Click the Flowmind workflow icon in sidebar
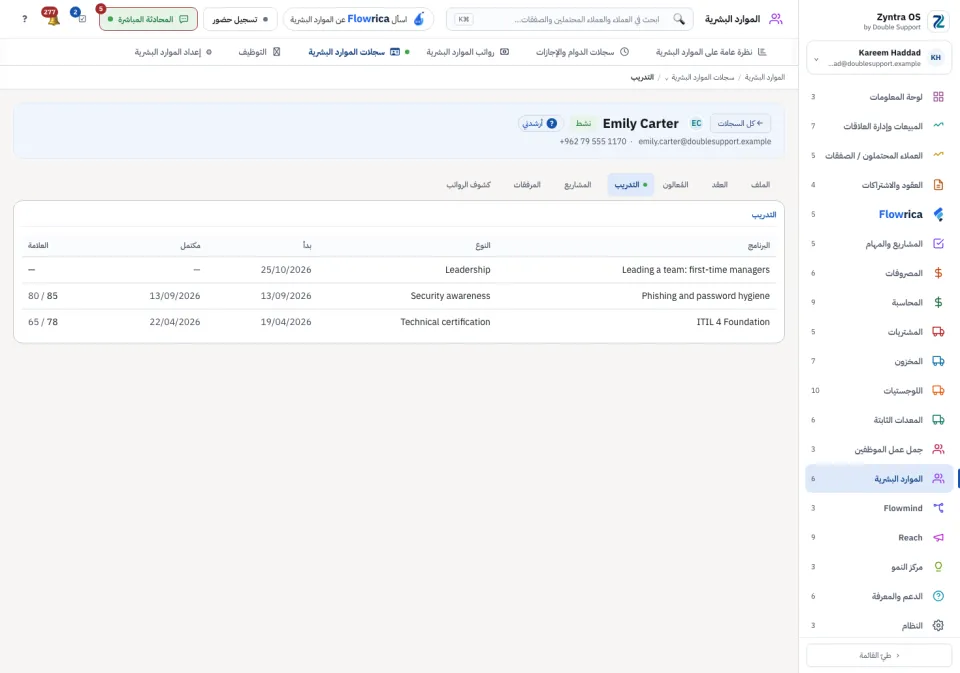Viewport: 960px width, 673px height. tap(938, 508)
